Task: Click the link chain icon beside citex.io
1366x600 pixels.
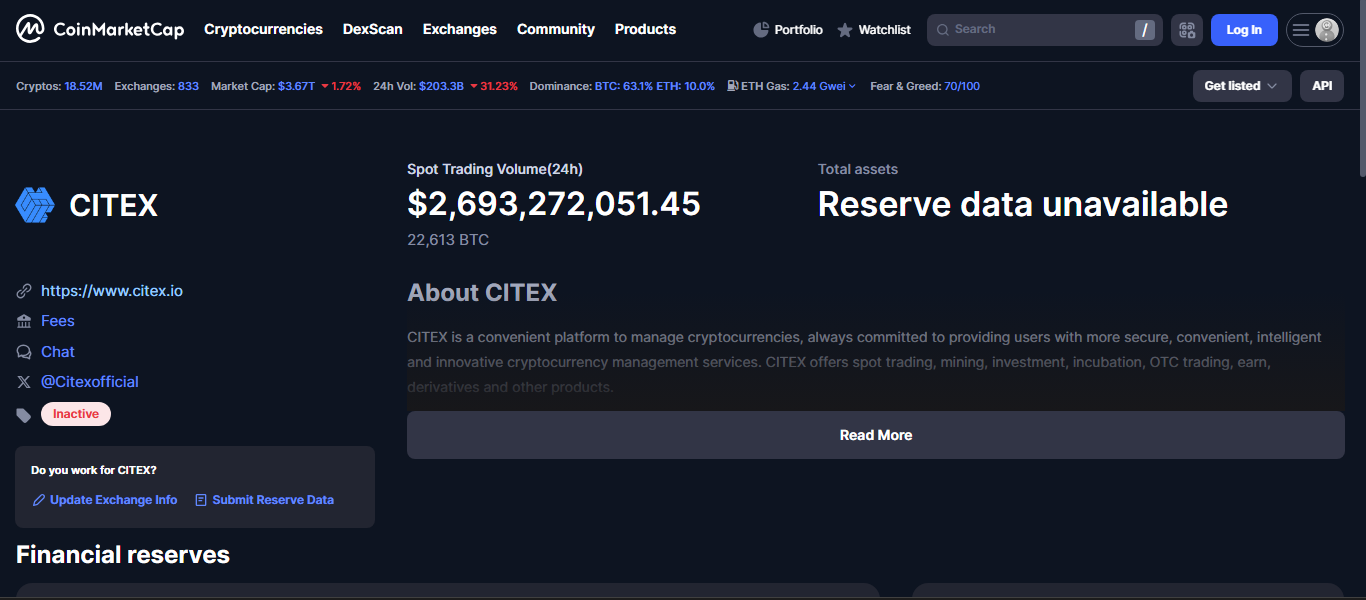Action: tap(24, 291)
